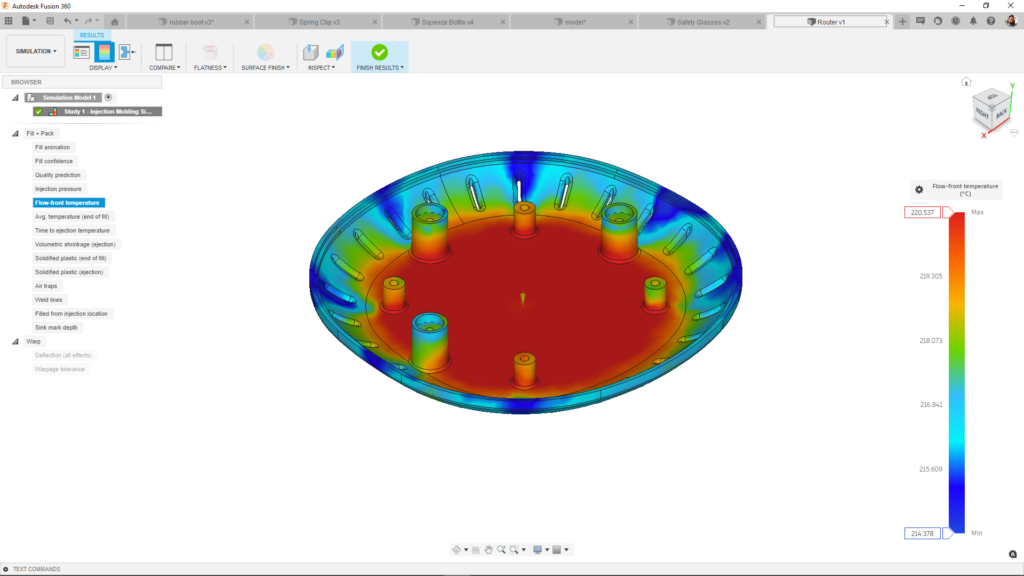The height and width of the screenshot is (576, 1024).
Task: Open the Help question mark icon
Action: [x=991, y=22]
